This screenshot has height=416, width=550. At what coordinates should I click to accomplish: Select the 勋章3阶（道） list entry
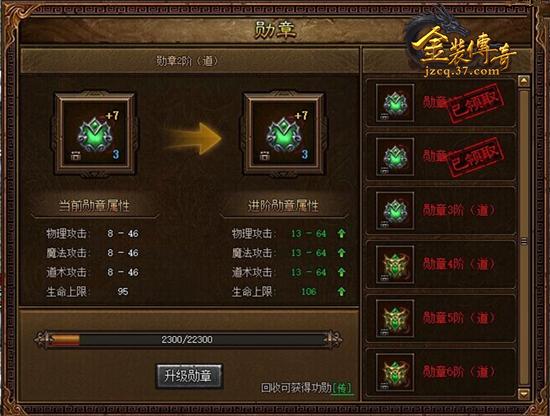click(441, 211)
